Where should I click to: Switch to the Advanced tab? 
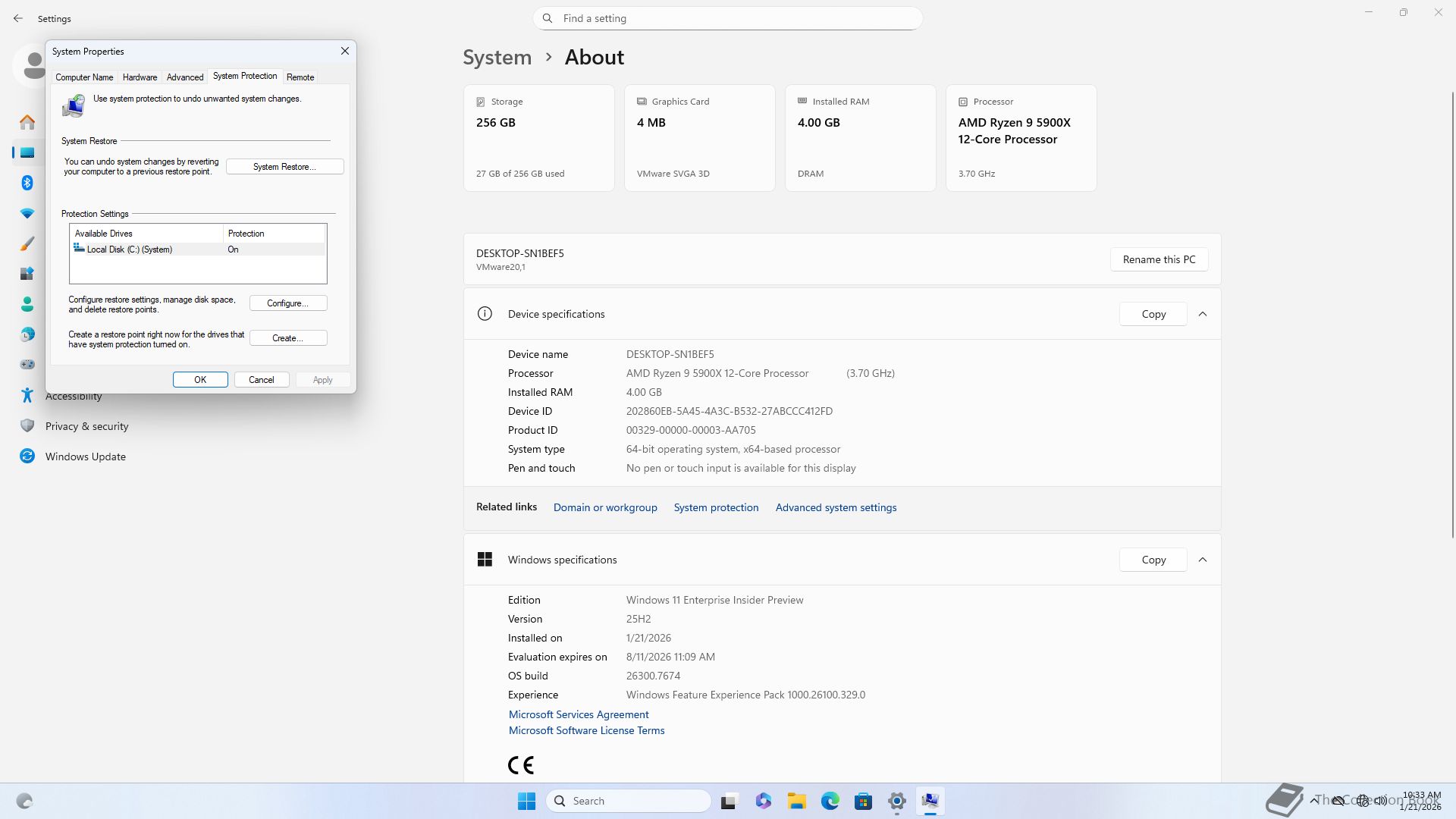tap(185, 77)
